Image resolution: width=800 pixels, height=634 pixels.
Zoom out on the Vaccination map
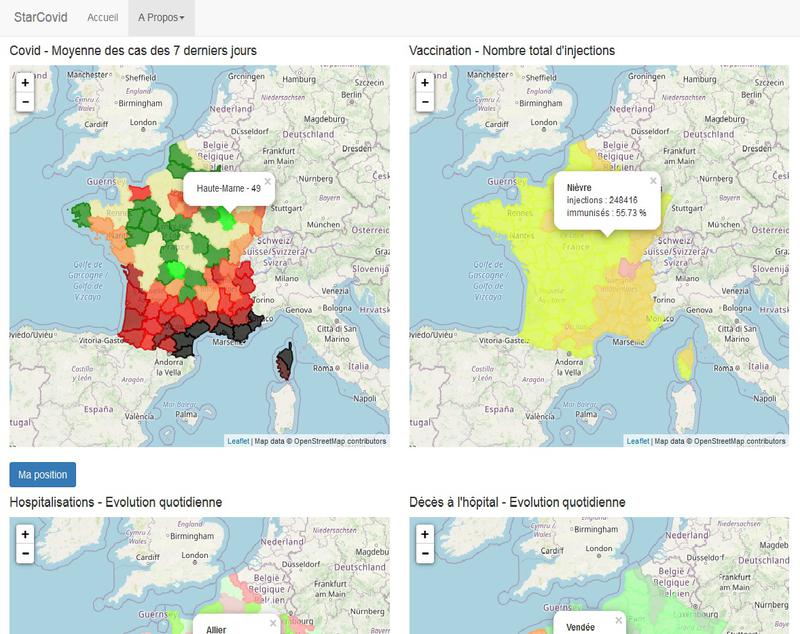(425, 102)
